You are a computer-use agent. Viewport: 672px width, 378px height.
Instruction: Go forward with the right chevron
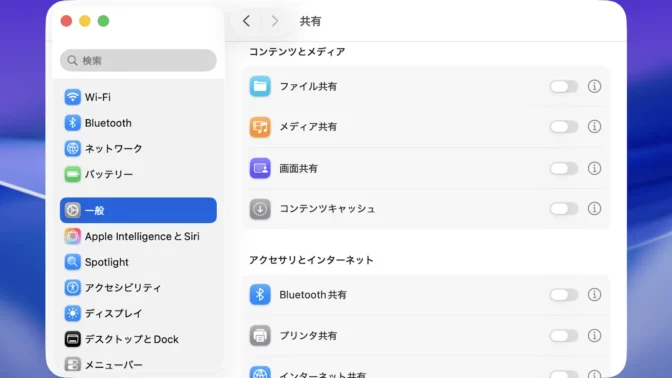point(275,21)
